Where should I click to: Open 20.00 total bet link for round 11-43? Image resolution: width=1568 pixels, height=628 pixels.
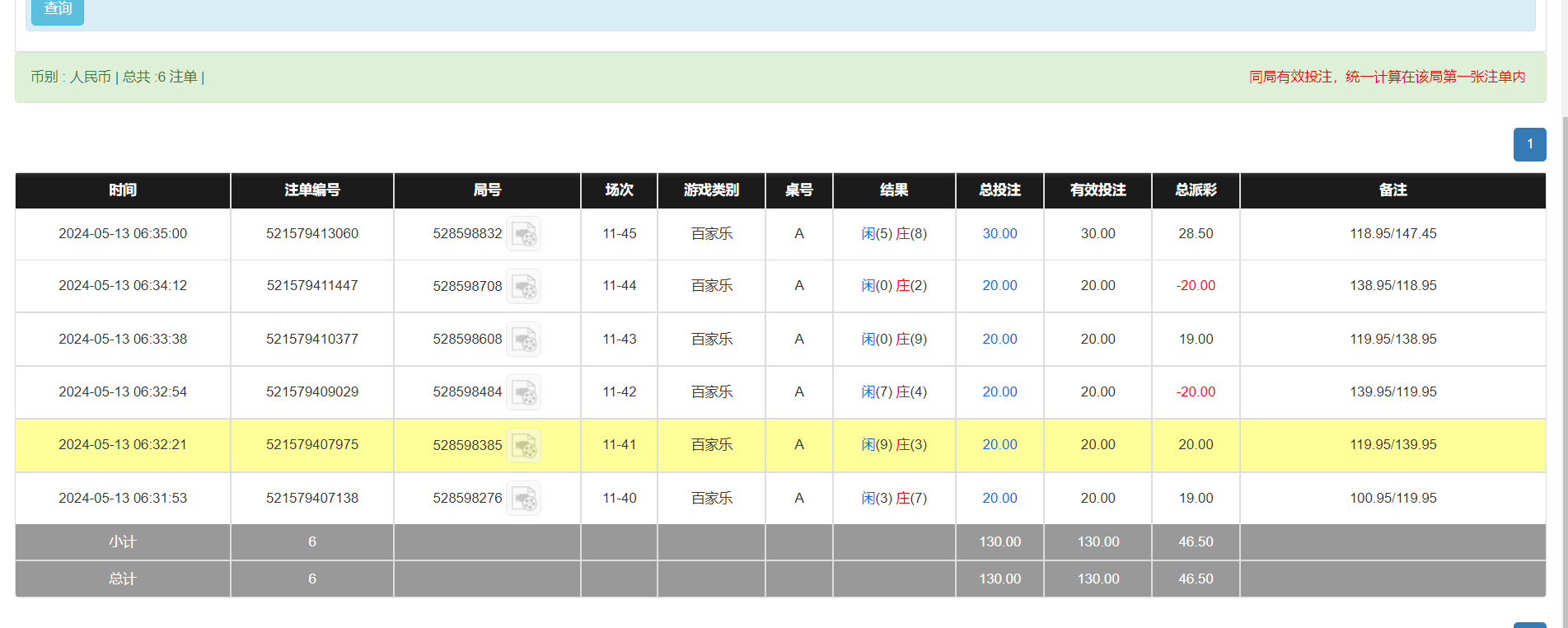point(999,339)
